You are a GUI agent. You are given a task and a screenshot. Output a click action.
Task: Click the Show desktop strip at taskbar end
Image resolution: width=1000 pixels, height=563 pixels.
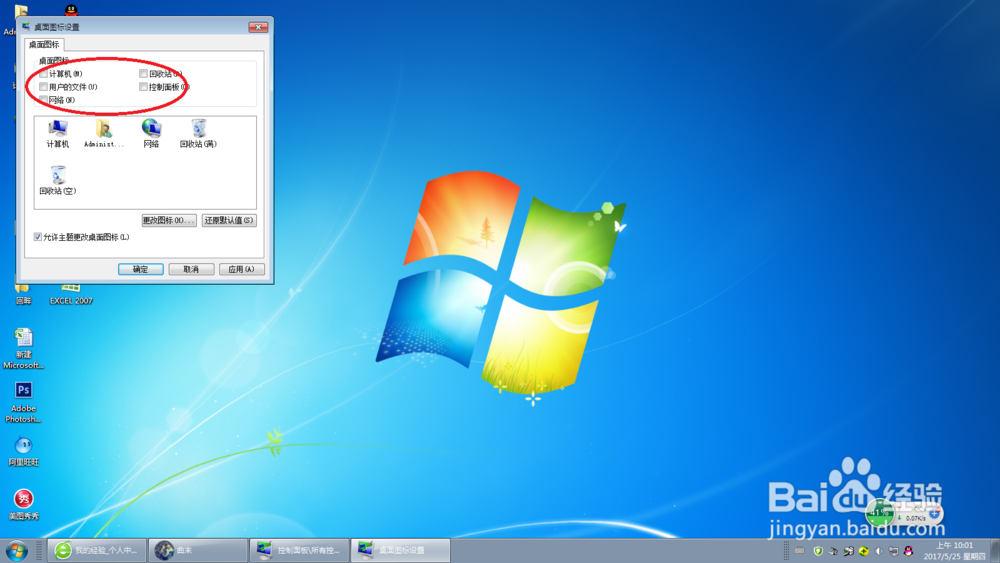coord(995,551)
